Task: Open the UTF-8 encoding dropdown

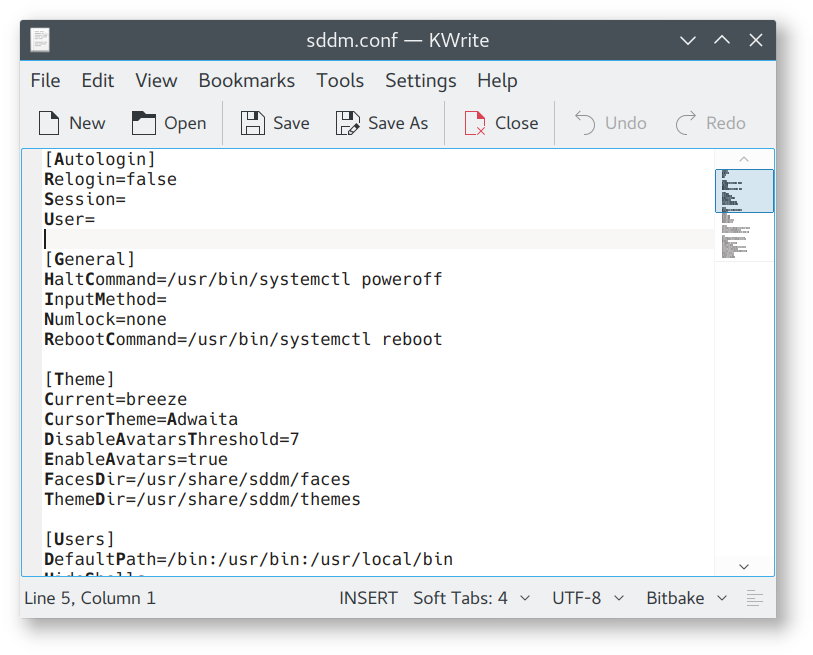Action: [588, 598]
